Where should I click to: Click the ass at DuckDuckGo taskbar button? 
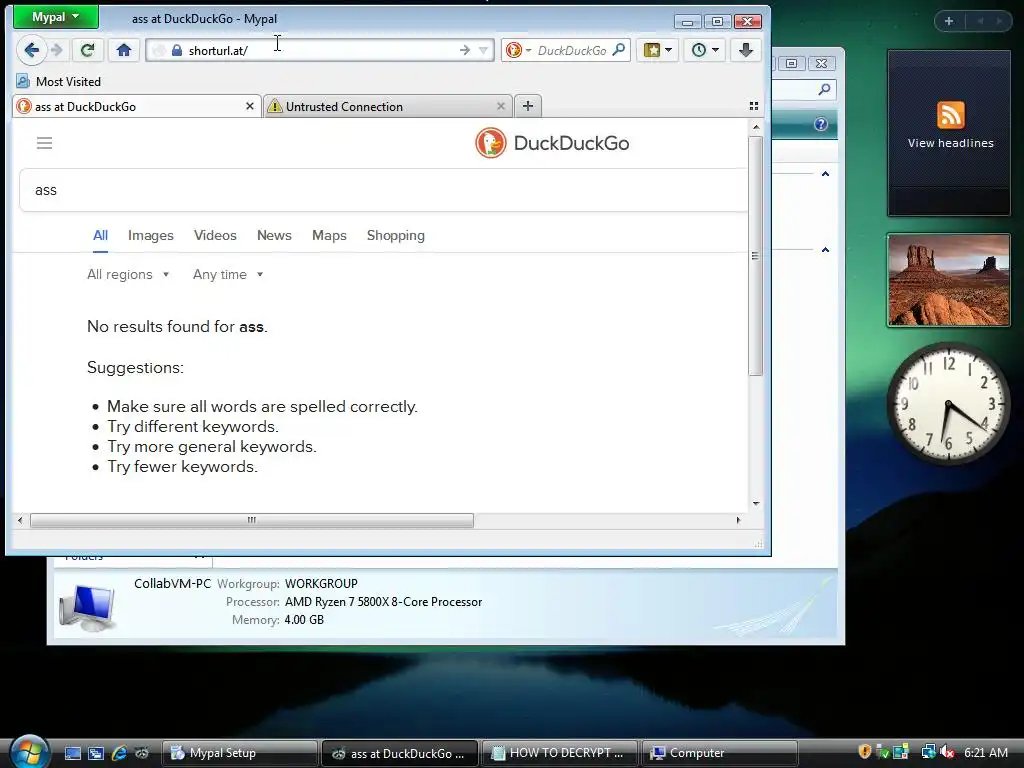tap(400, 753)
